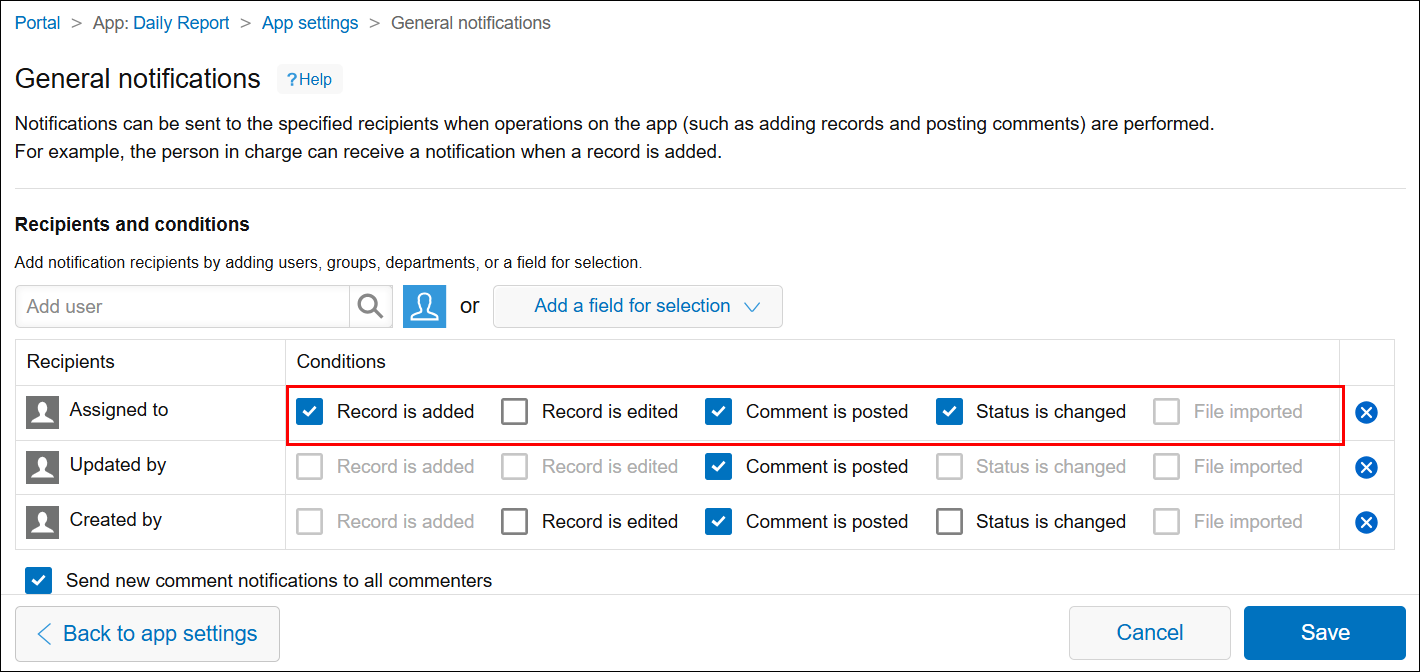Go to Portal in the breadcrumb
The height and width of the screenshot is (672, 1420).
(38, 23)
